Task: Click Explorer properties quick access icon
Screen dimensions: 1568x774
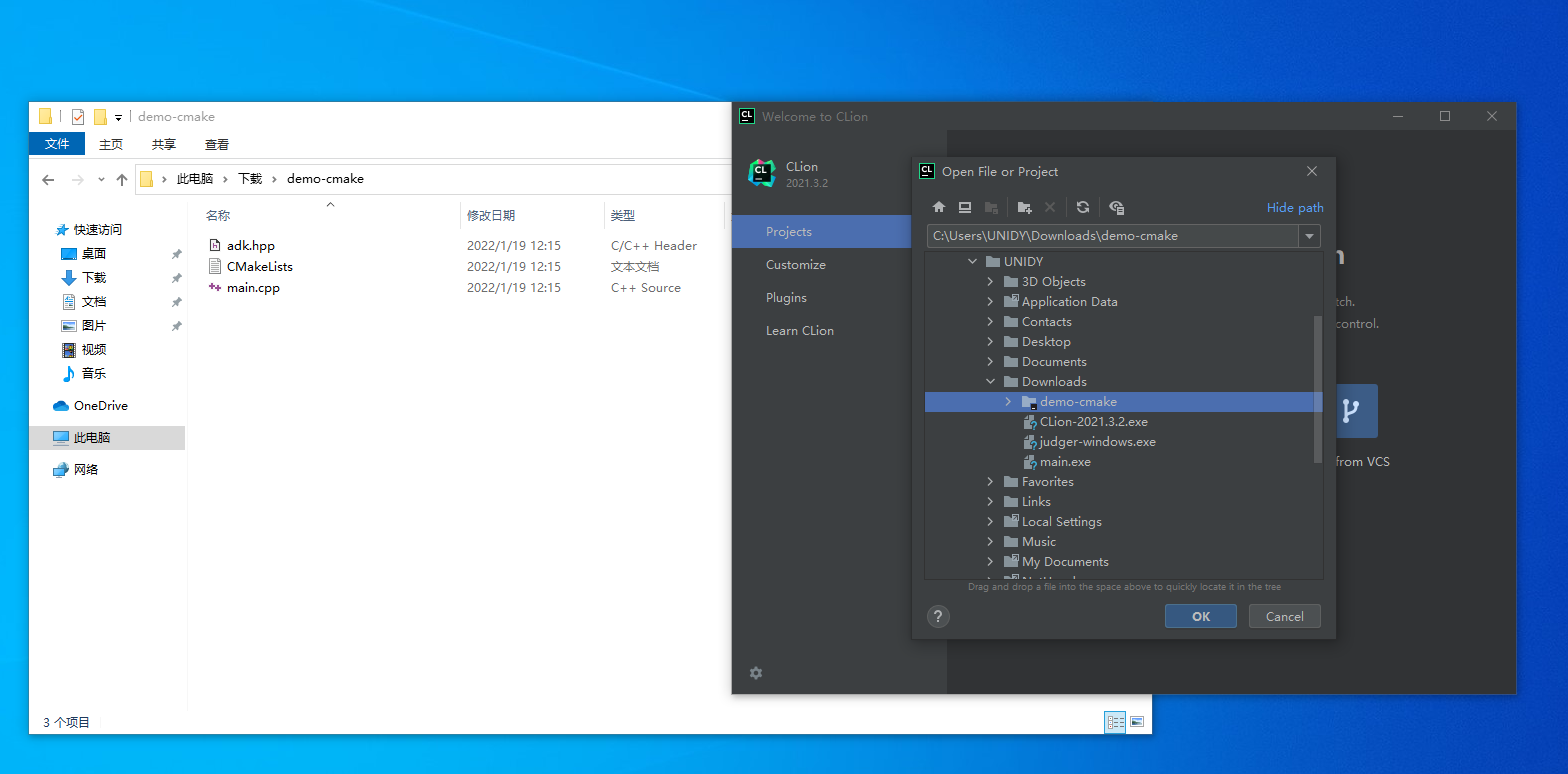Action: point(78,117)
